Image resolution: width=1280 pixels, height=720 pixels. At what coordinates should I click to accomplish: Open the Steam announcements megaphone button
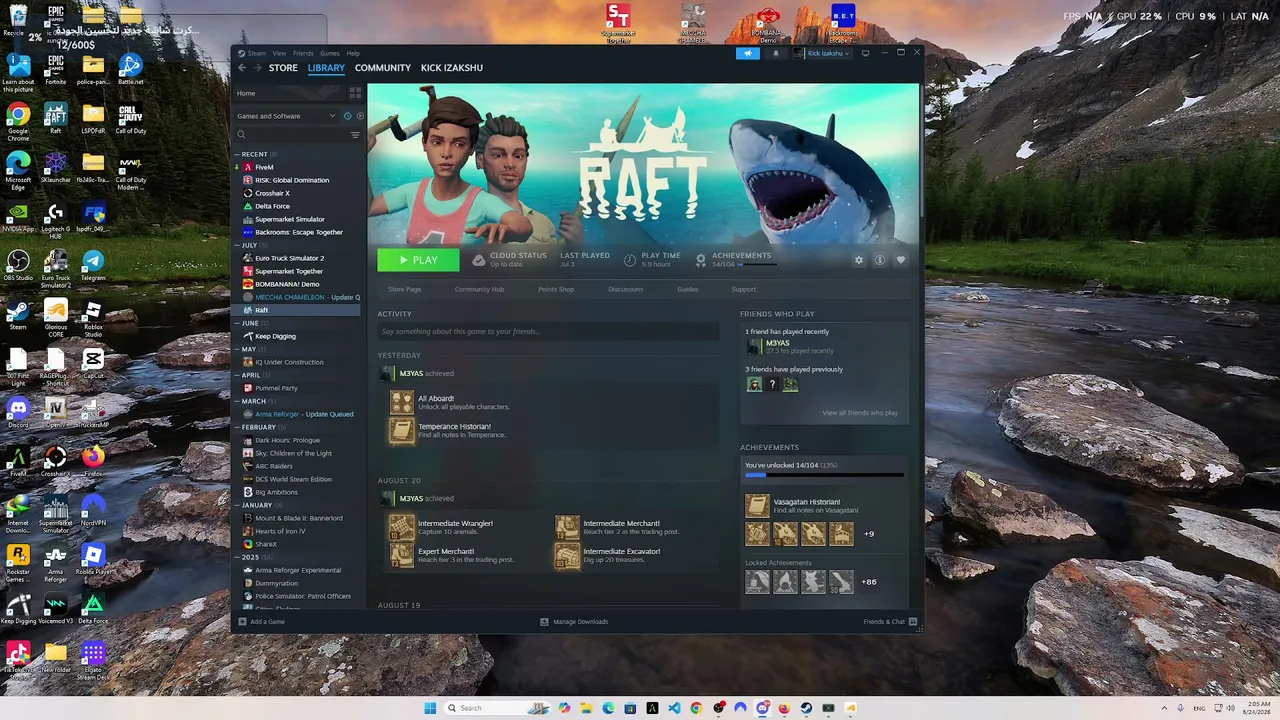(x=748, y=53)
